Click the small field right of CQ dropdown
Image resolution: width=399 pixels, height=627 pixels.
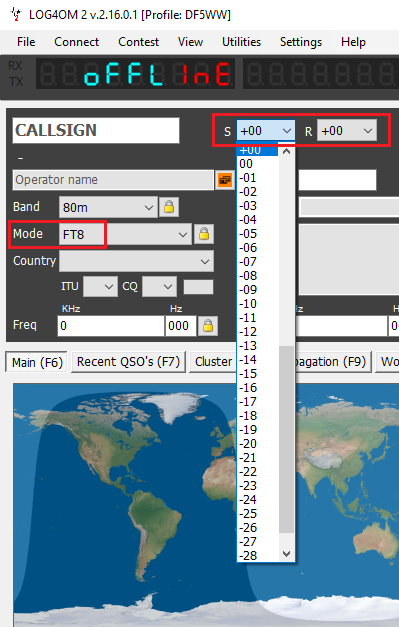point(198,287)
